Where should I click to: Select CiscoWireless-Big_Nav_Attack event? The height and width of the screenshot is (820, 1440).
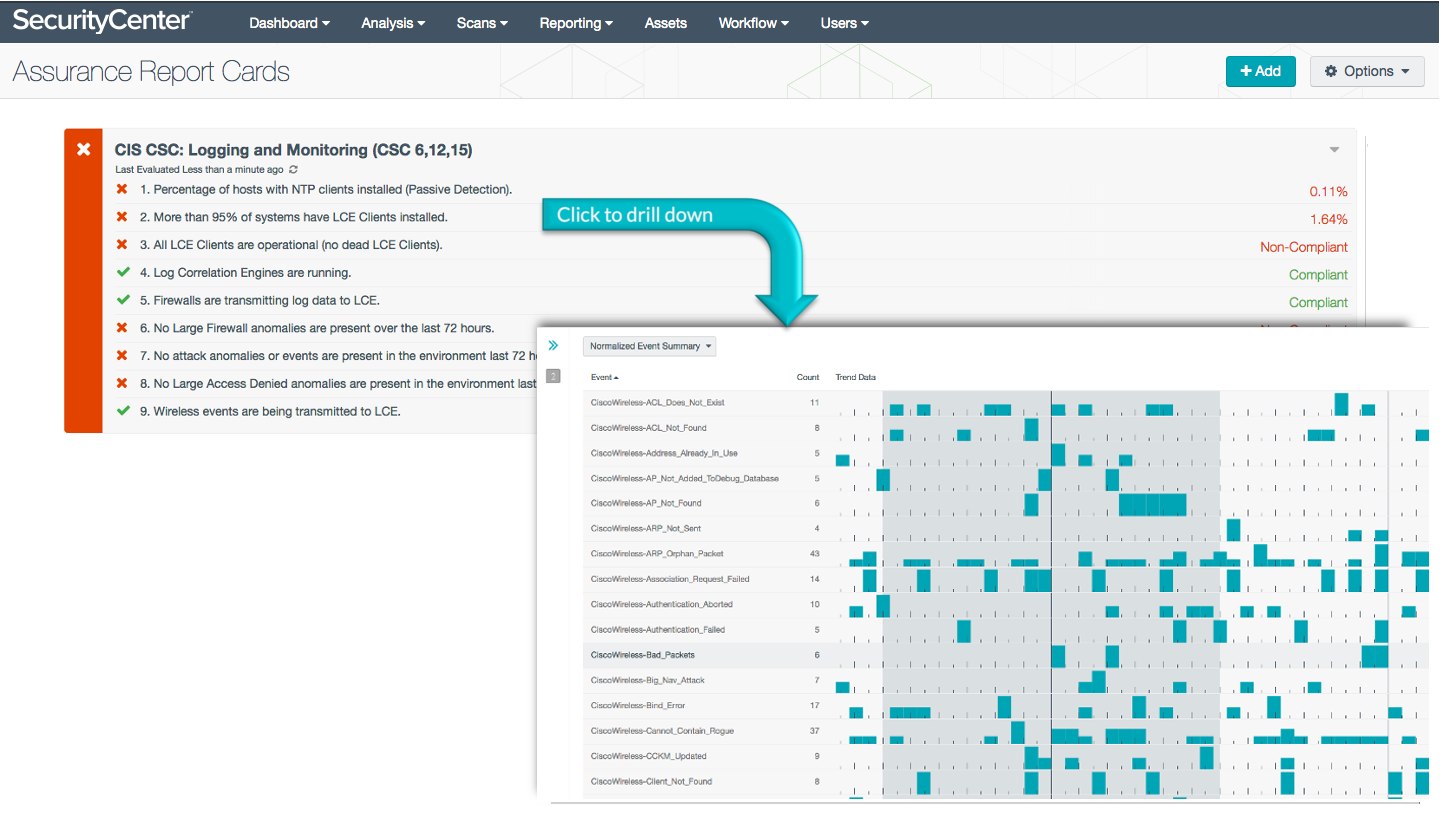(x=648, y=680)
